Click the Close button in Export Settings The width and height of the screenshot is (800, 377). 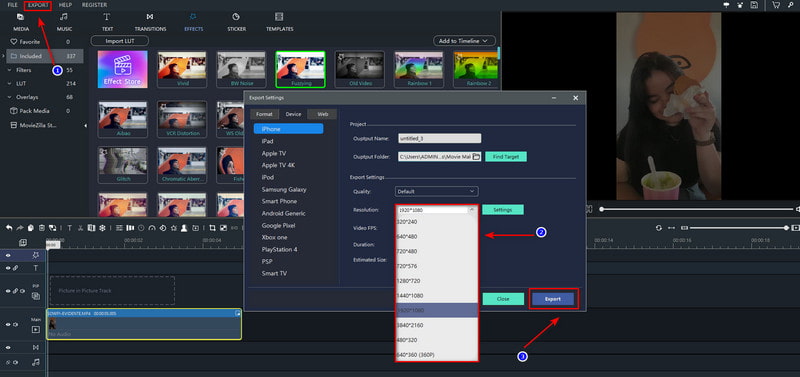coord(503,299)
